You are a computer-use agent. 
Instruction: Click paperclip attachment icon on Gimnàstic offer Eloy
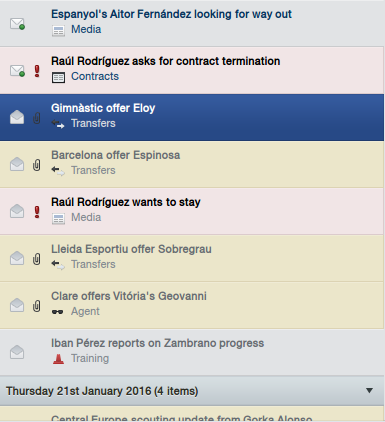[x=37, y=118]
